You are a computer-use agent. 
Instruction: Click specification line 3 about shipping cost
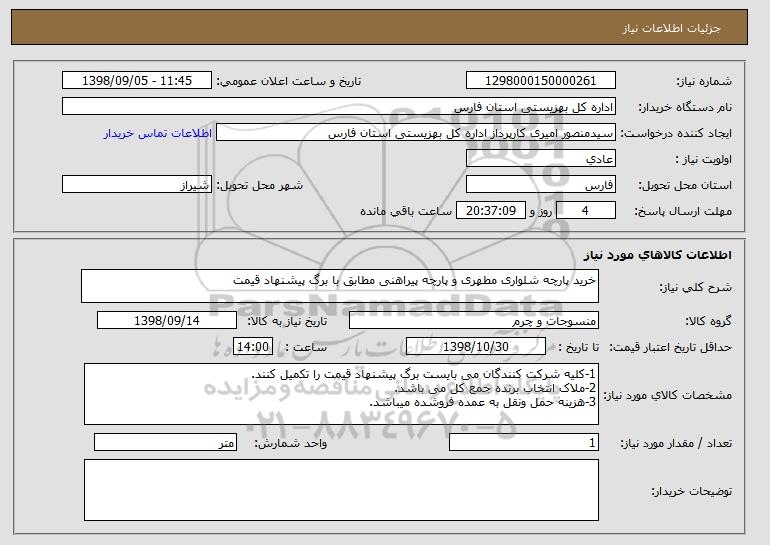482,403
